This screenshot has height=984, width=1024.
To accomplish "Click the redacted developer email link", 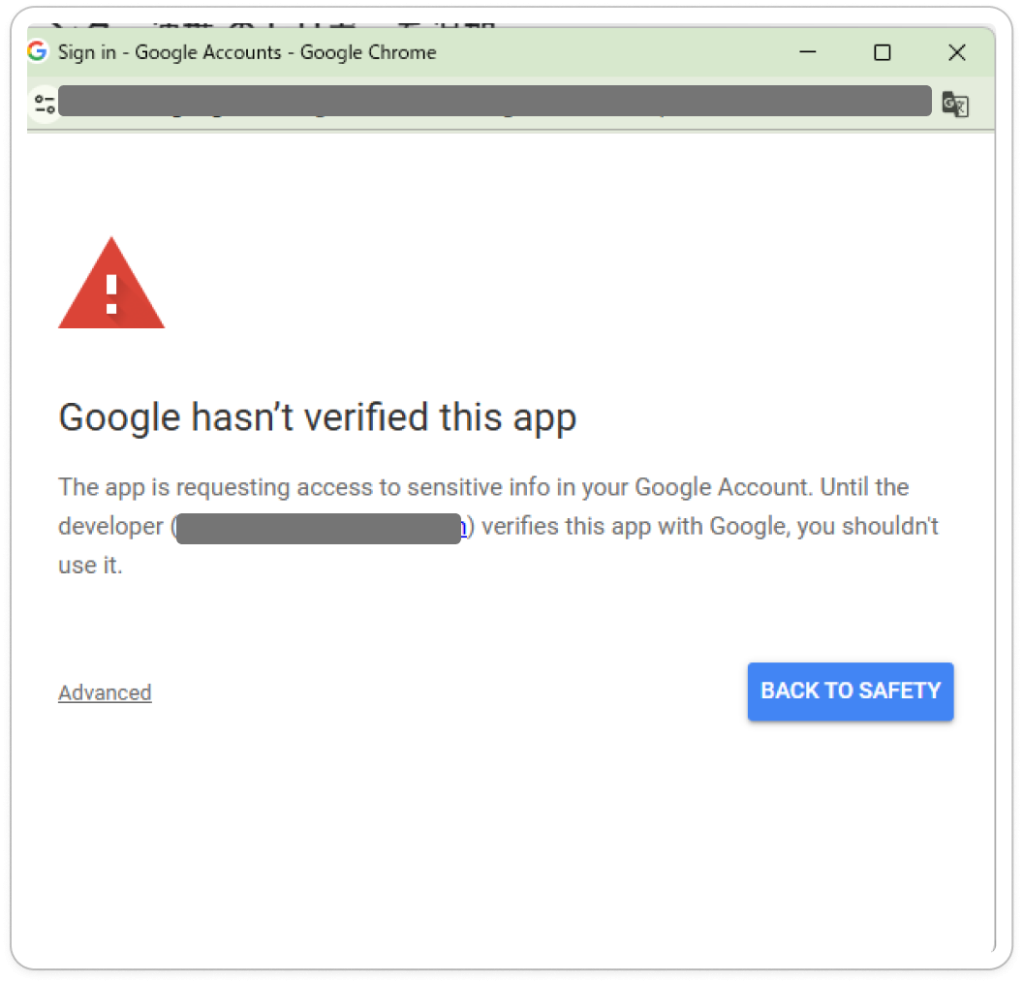I will (x=319, y=527).
